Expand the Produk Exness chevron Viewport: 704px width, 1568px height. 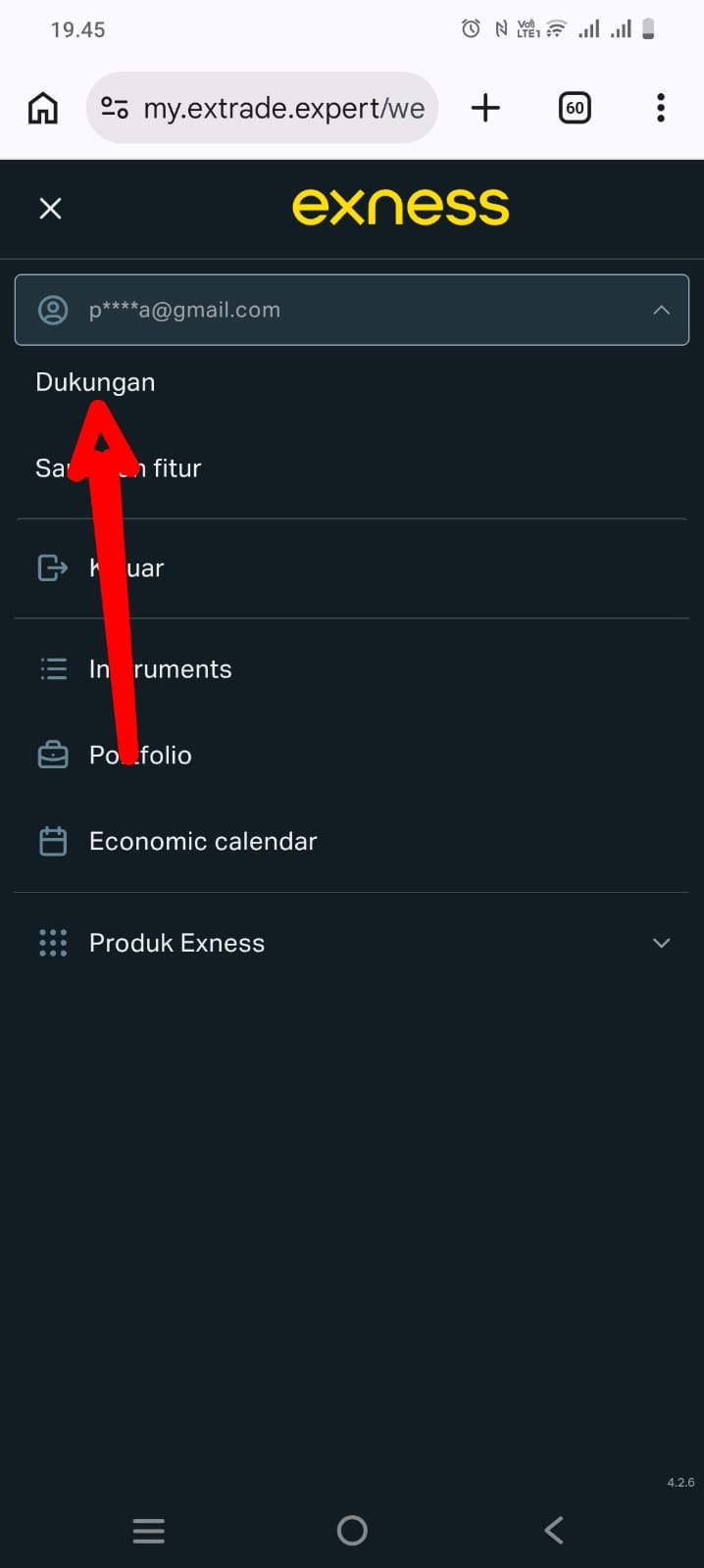point(661,943)
